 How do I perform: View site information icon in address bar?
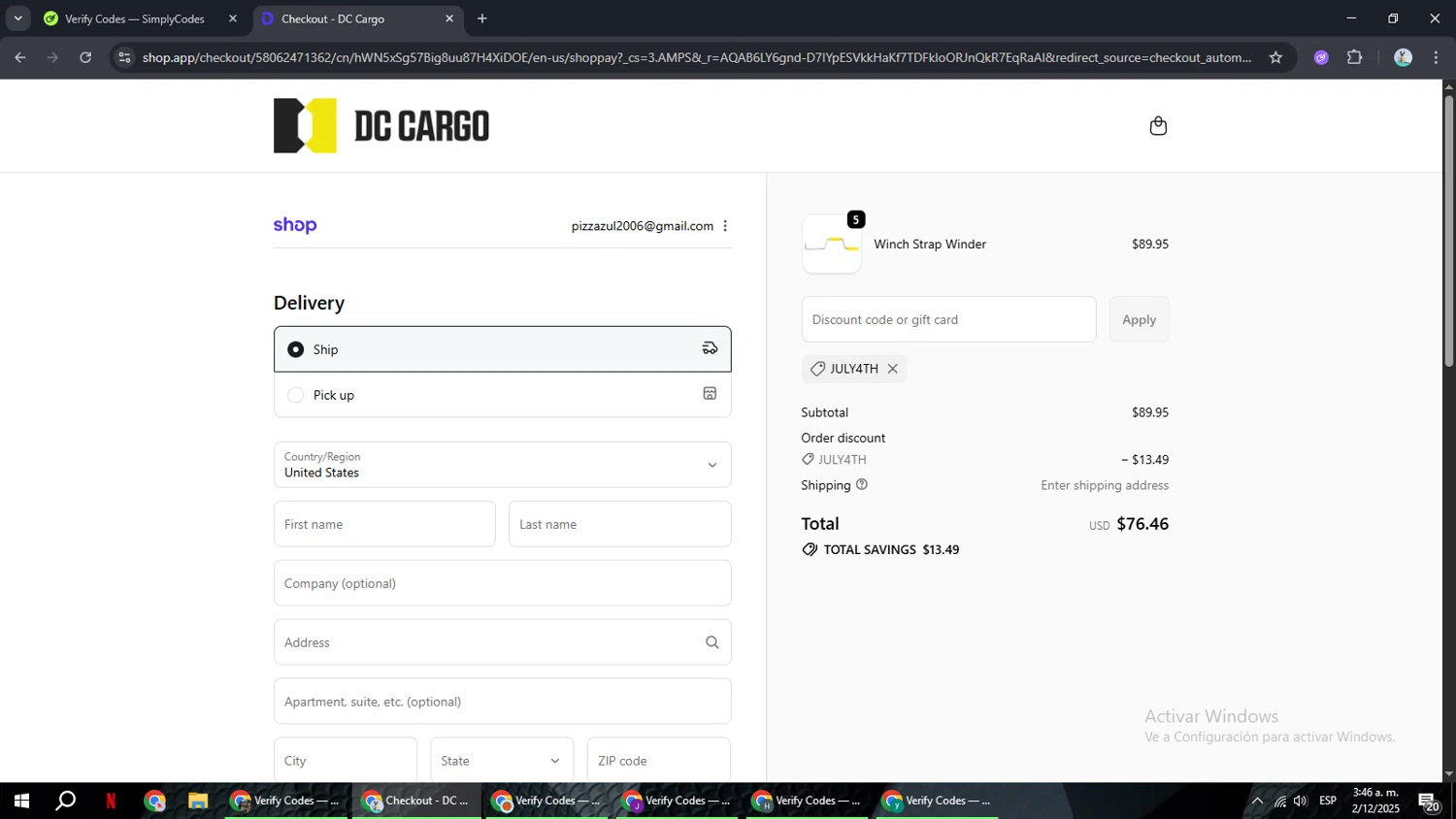pos(123,57)
